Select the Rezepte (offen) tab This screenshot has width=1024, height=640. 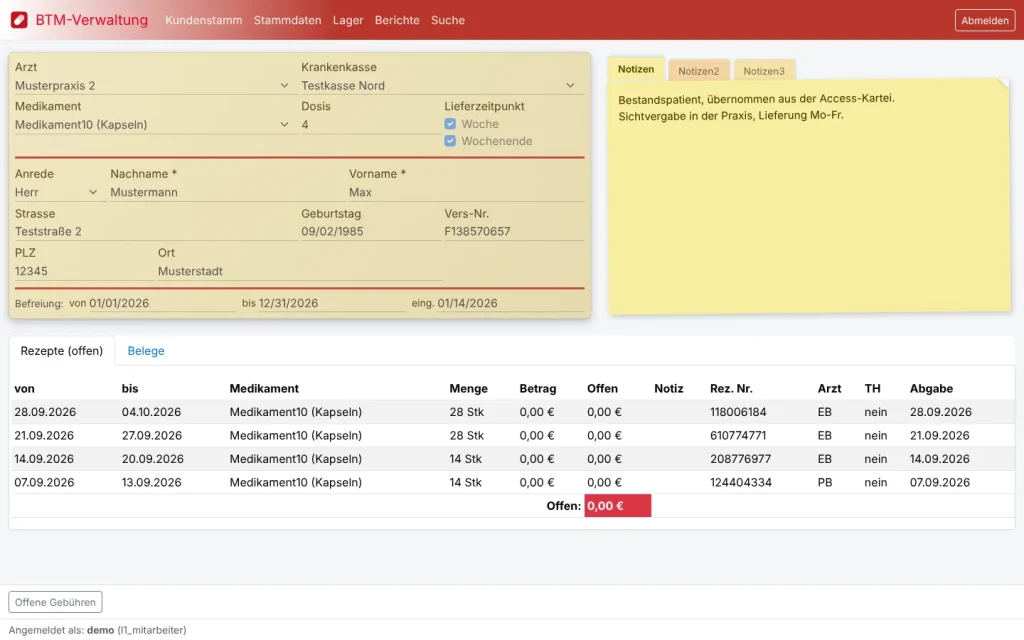62,351
